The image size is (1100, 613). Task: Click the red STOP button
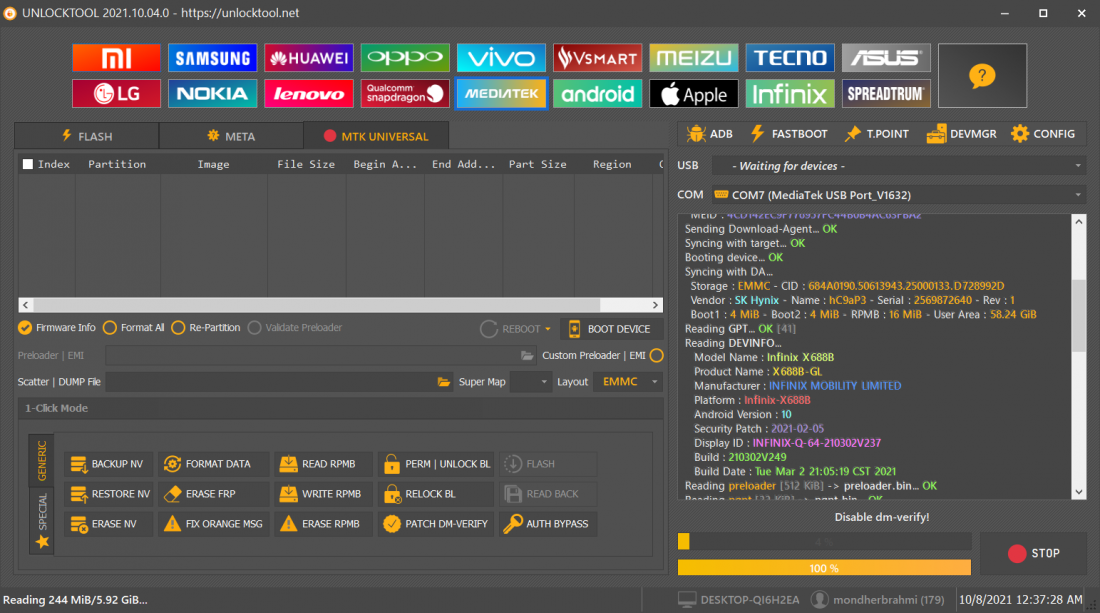(1033, 553)
